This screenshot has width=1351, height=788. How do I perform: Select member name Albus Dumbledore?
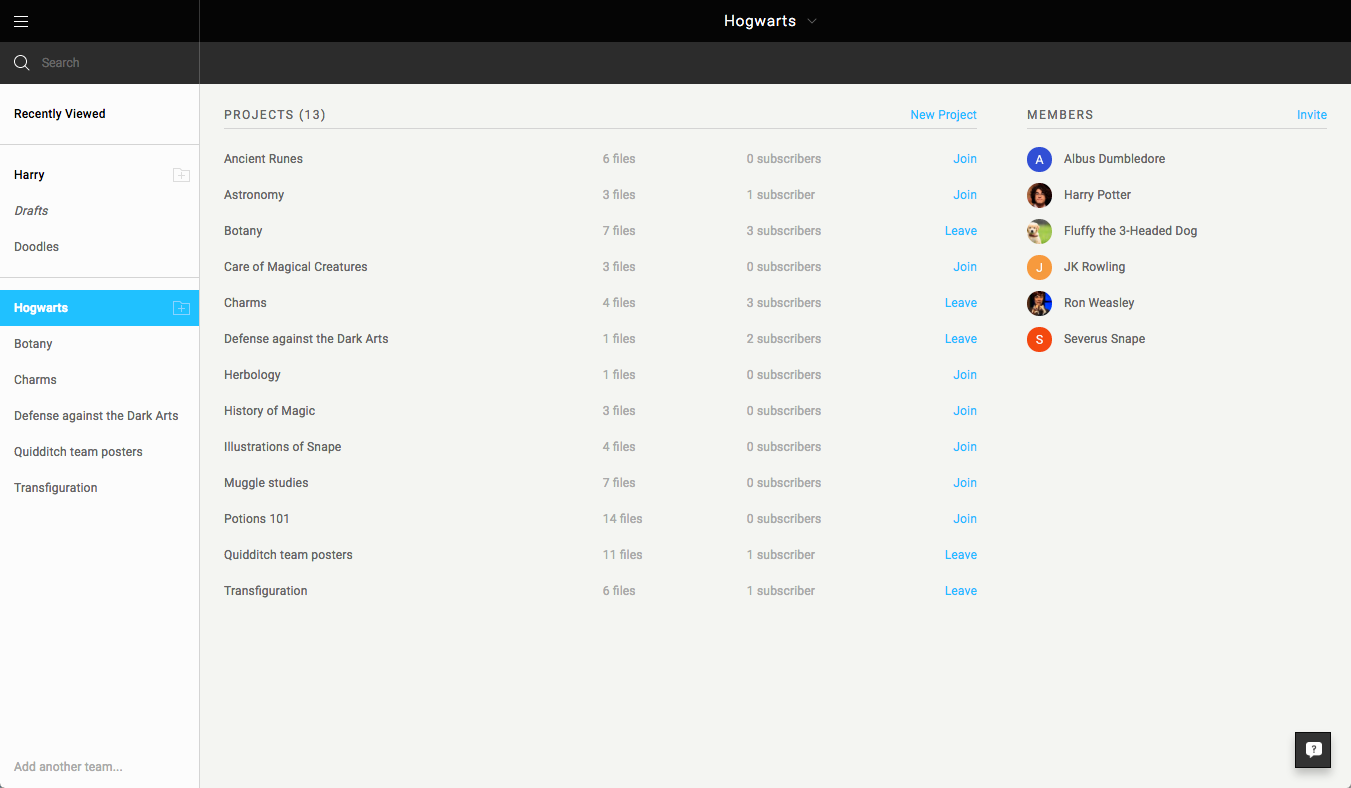pos(1114,159)
